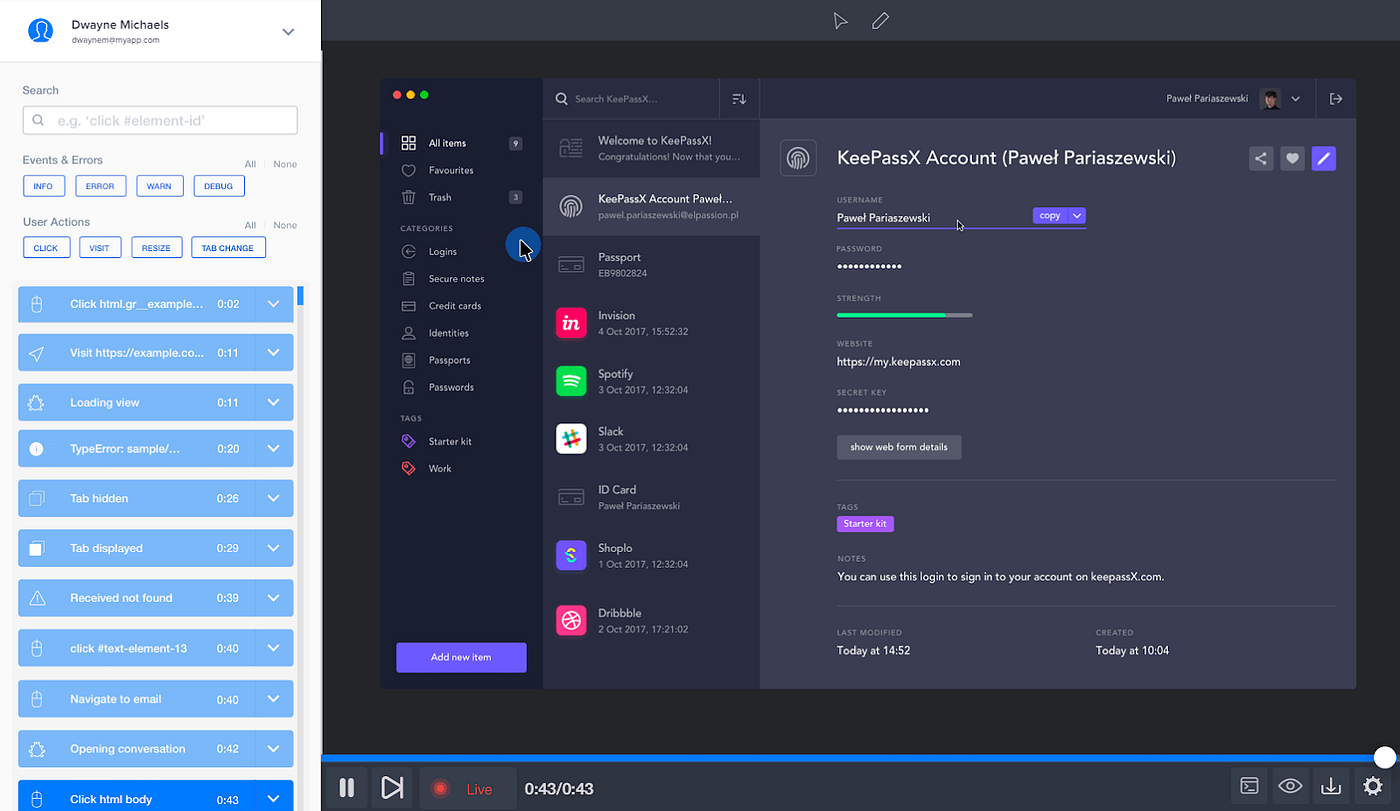Select None for User Actions
The width and height of the screenshot is (1400, 811).
click(285, 225)
